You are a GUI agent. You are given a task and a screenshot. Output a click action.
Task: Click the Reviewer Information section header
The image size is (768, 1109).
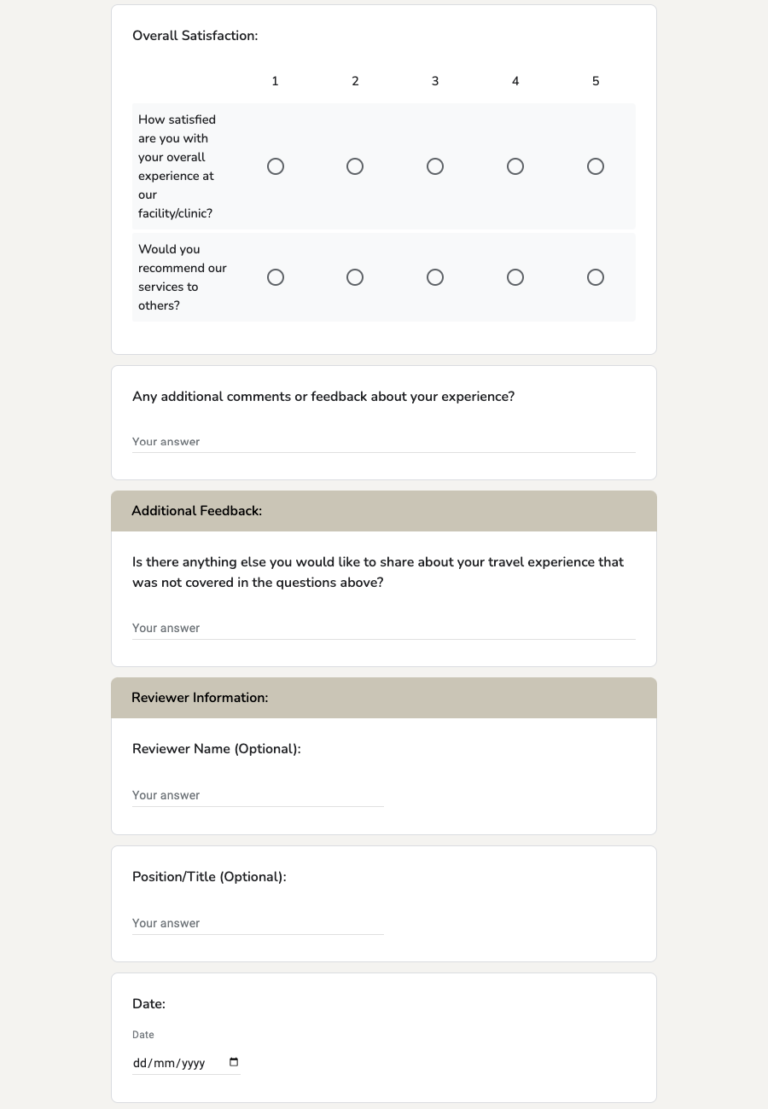click(x=197, y=697)
